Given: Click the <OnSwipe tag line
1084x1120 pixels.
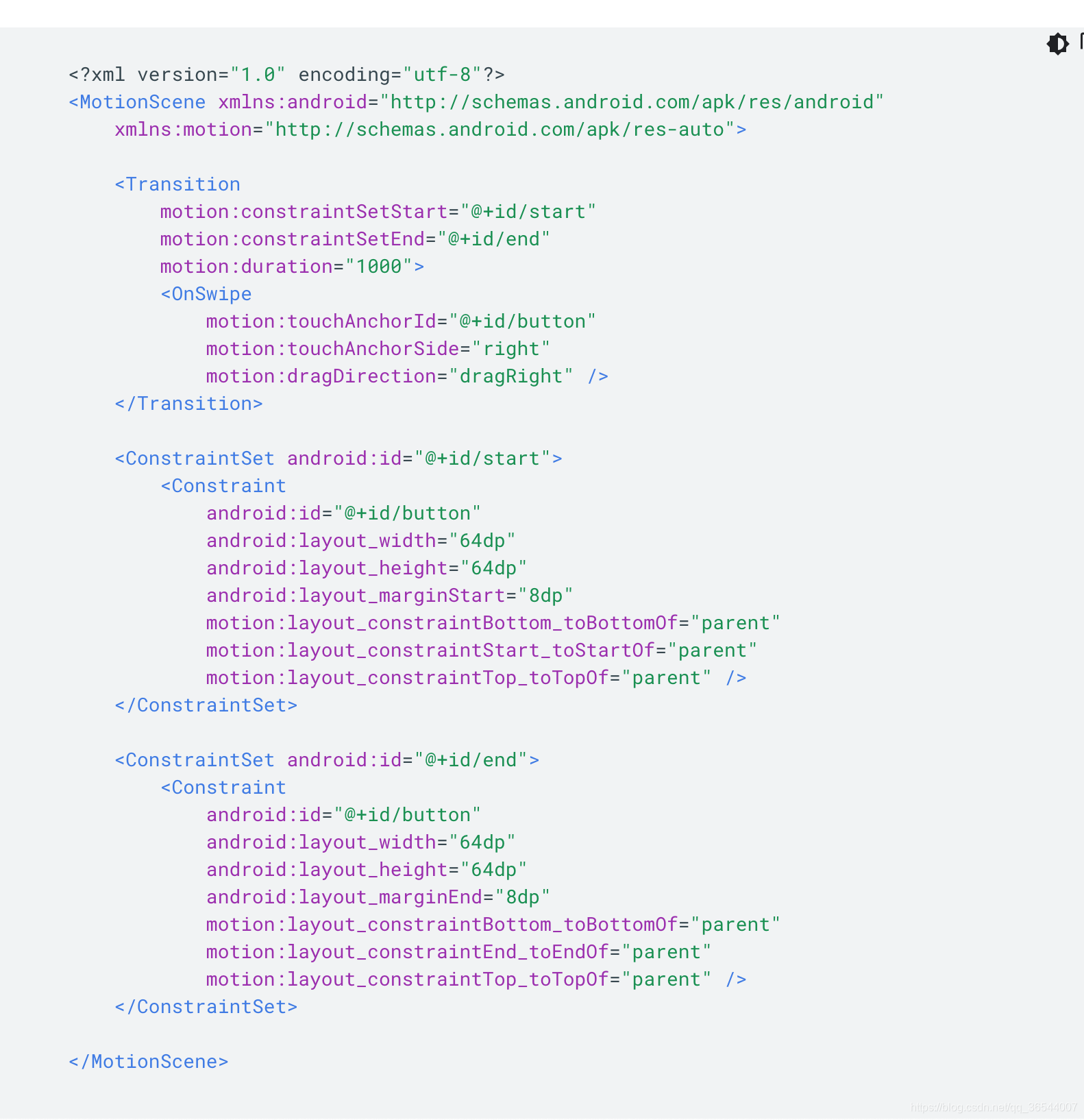Looking at the screenshot, I should [206, 294].
